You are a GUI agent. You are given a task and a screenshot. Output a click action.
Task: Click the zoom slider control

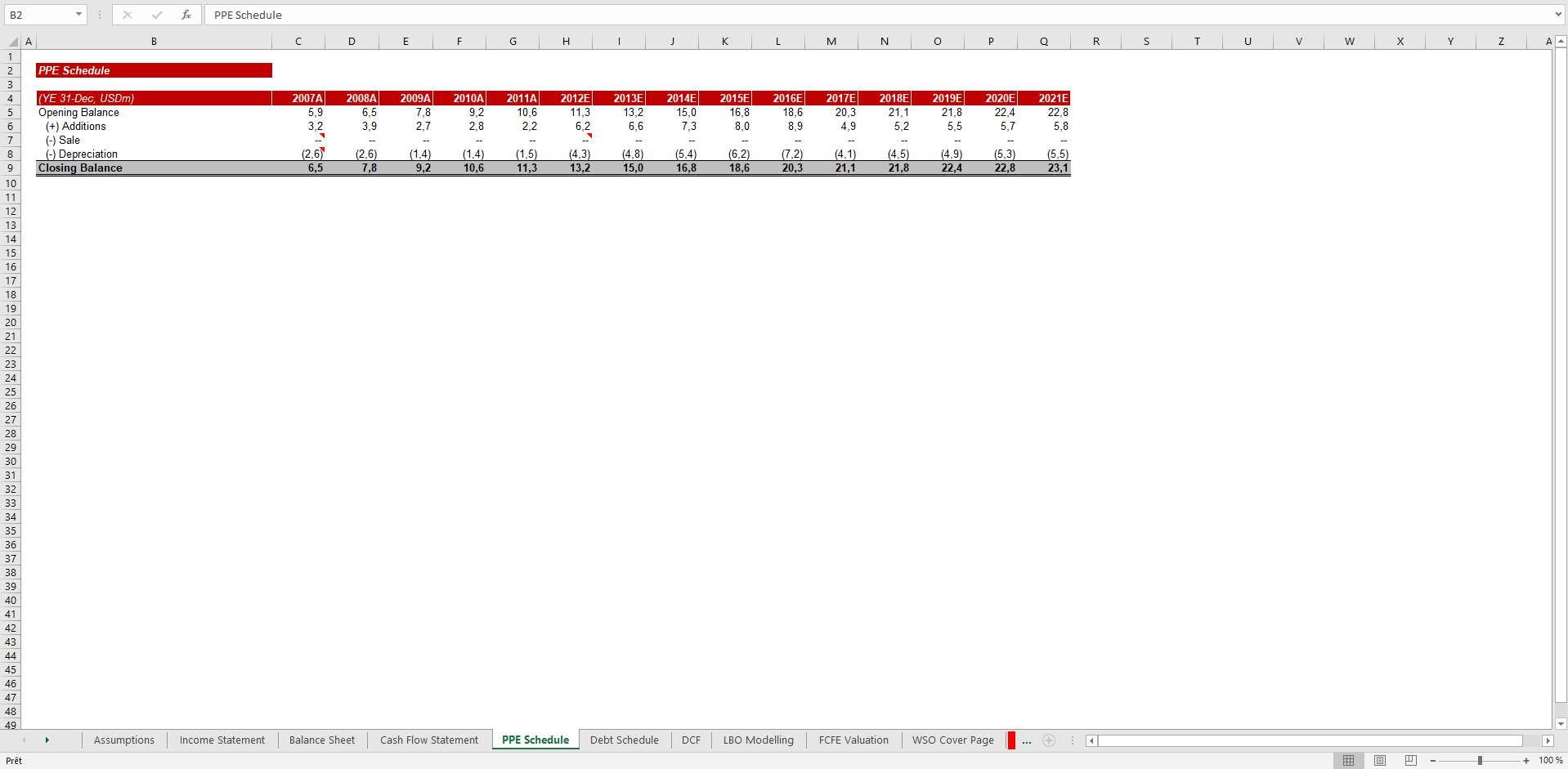pyautogui.click(x=1481, y=760)
